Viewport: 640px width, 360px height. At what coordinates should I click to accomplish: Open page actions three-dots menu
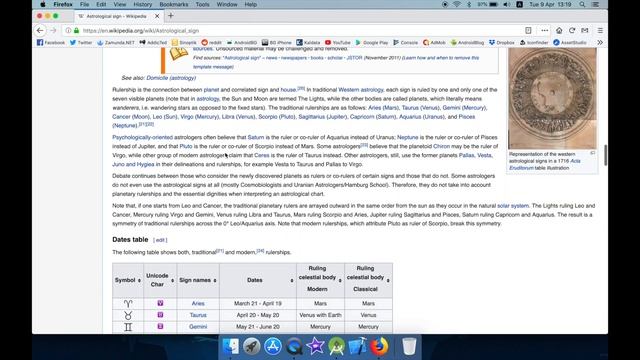[544, 31]
